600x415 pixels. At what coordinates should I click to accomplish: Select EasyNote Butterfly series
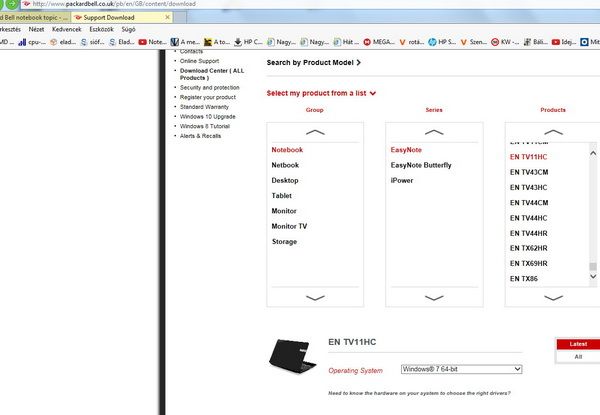[421, 165]
